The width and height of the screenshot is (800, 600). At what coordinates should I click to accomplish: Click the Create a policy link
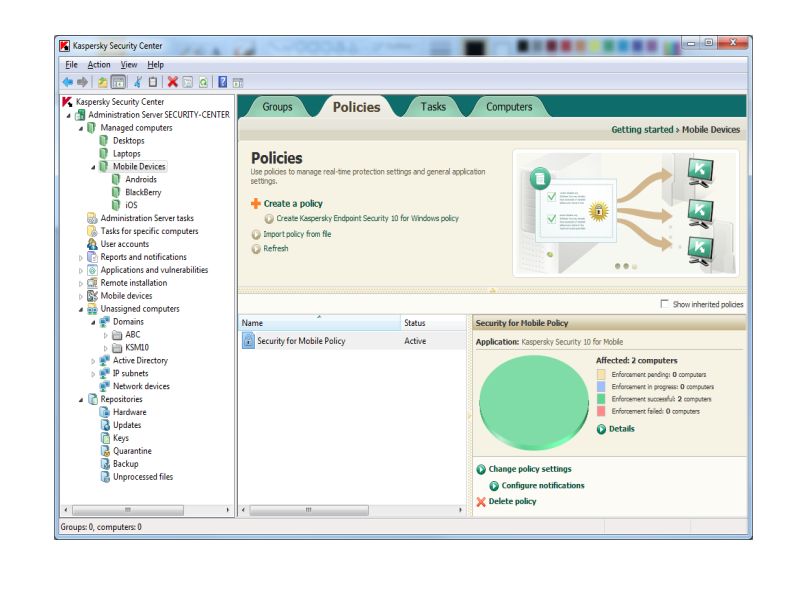pos(293,204)
